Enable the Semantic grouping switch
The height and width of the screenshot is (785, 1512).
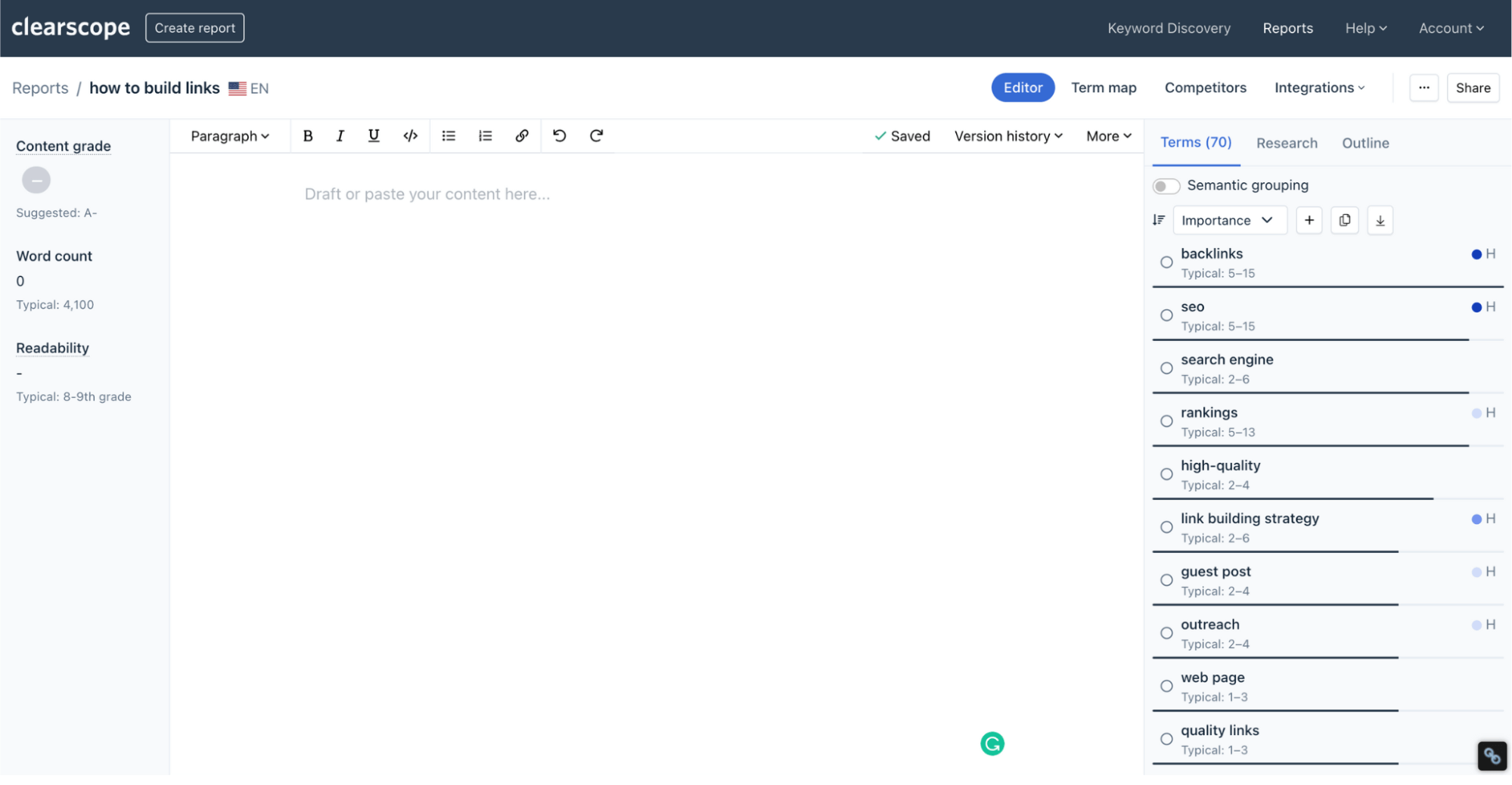pos(1166,186)
